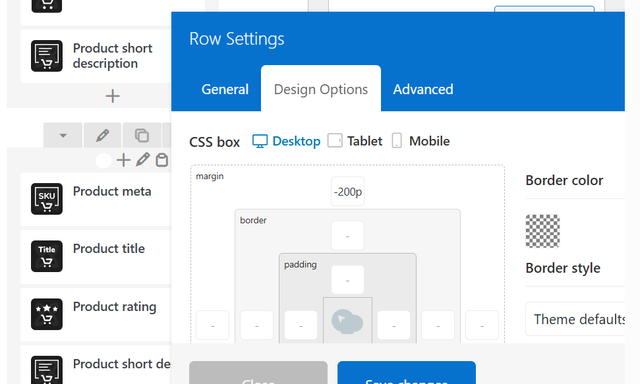The image size is (640, 384).
Task: Select the bottom Product short description icon
Action: [x=47, y=370]
